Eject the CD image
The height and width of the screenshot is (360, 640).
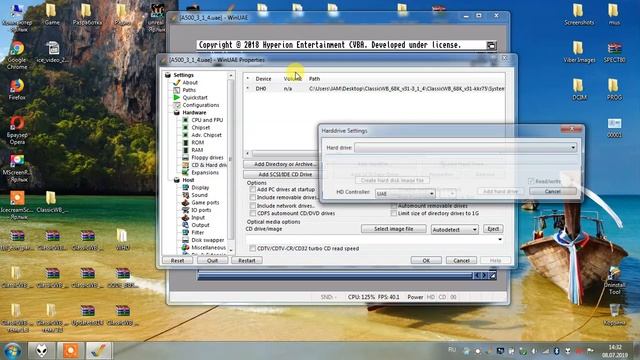pos(493,229)
